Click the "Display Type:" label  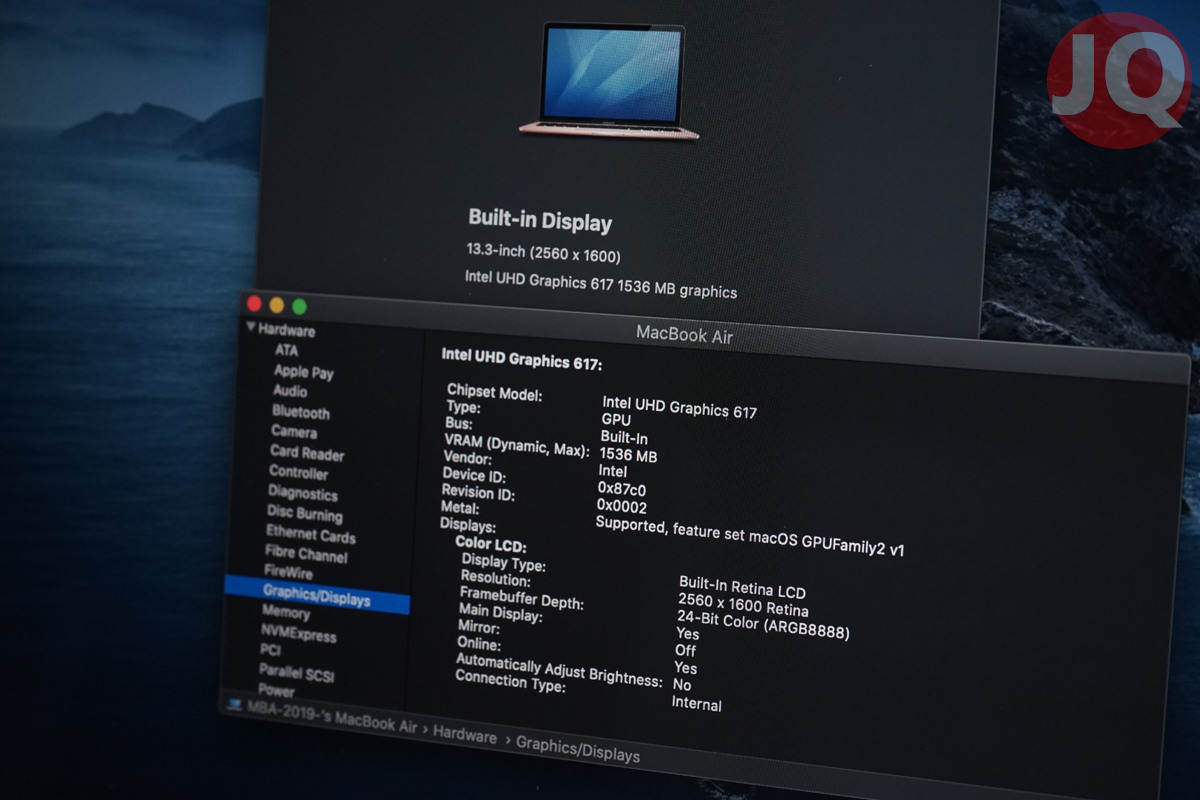[x=503, y=565]
